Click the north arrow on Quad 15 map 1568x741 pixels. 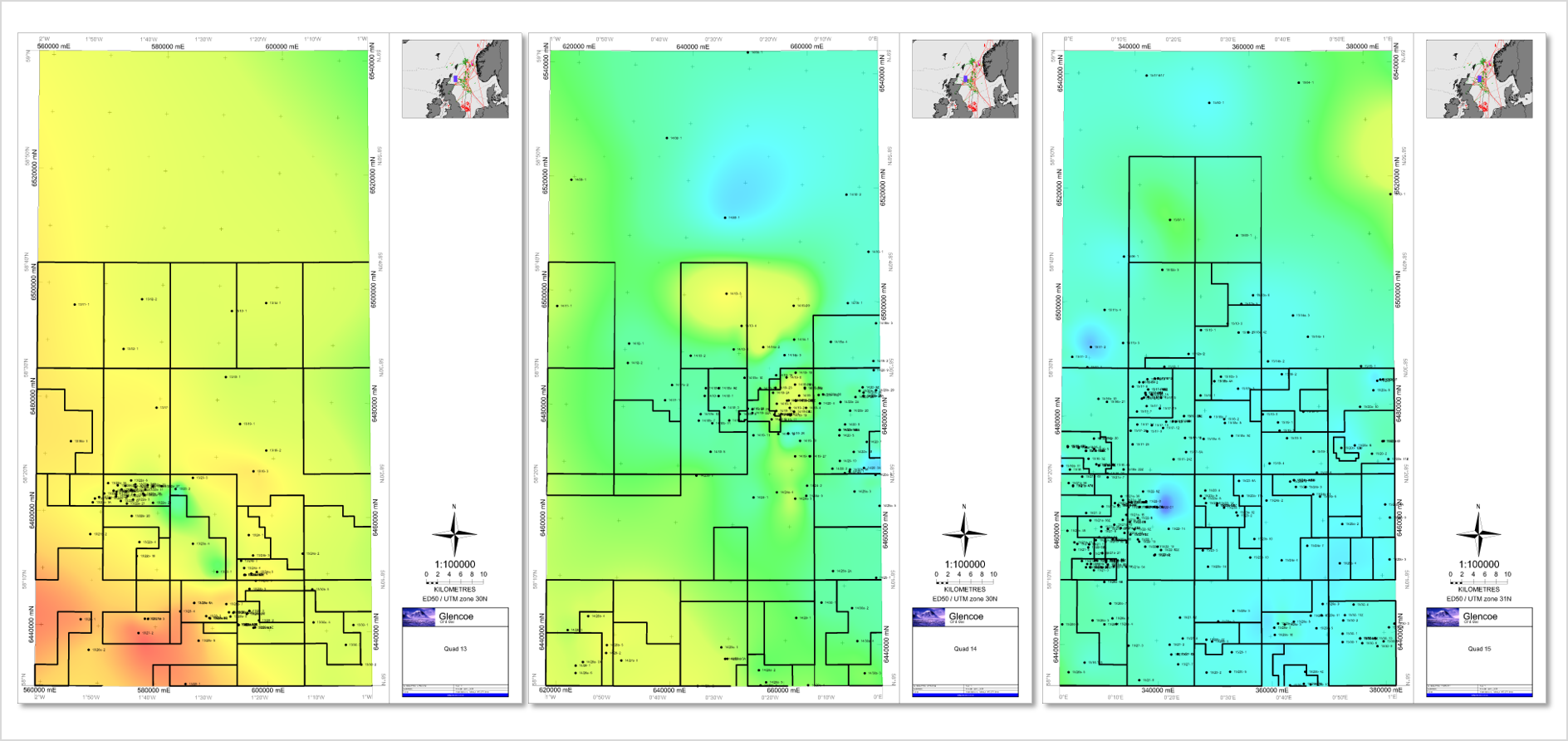coord(1478,532)
